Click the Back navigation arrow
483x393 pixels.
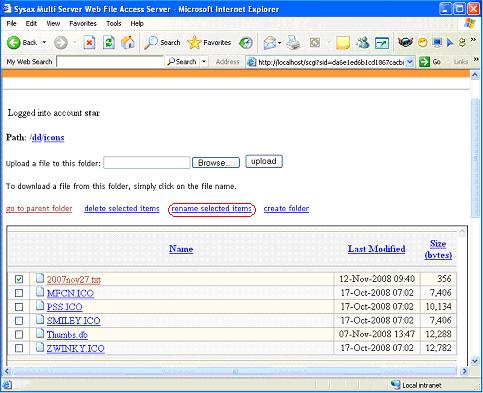pos(14,43)
